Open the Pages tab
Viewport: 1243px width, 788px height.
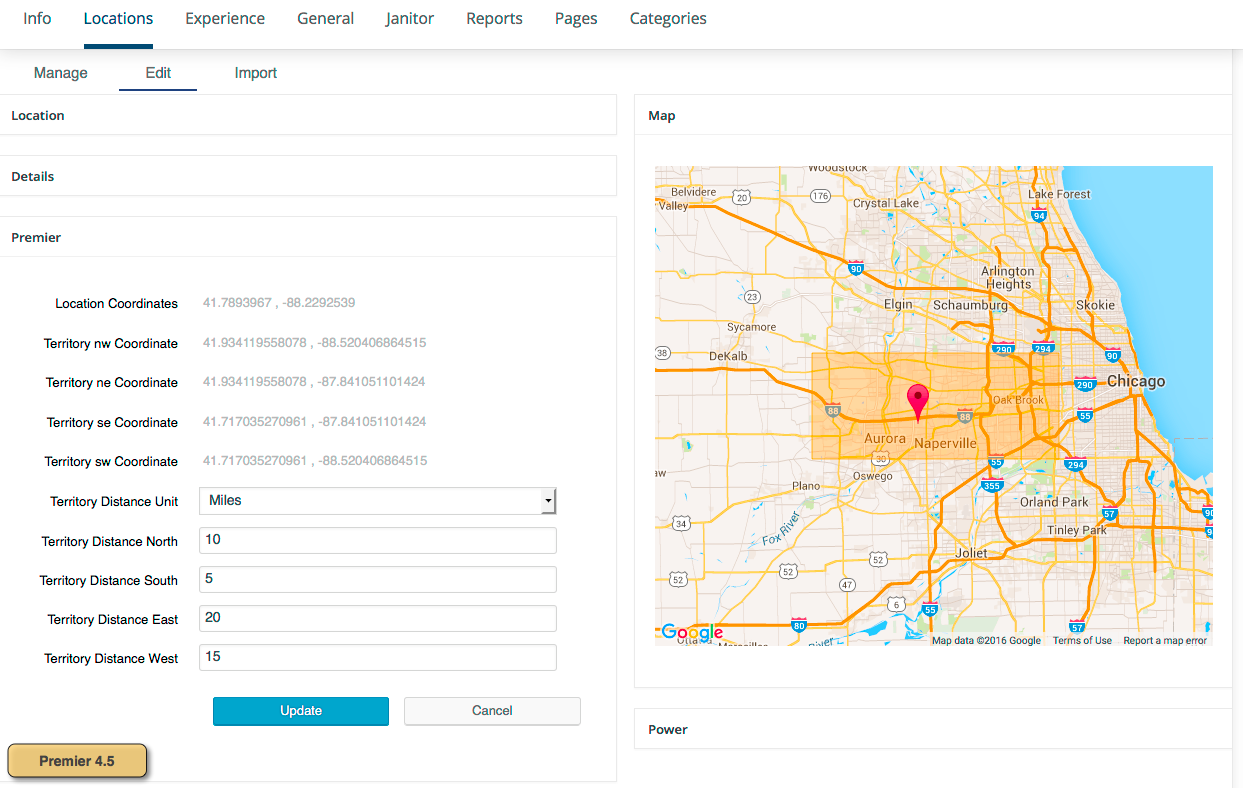[576, 19]
